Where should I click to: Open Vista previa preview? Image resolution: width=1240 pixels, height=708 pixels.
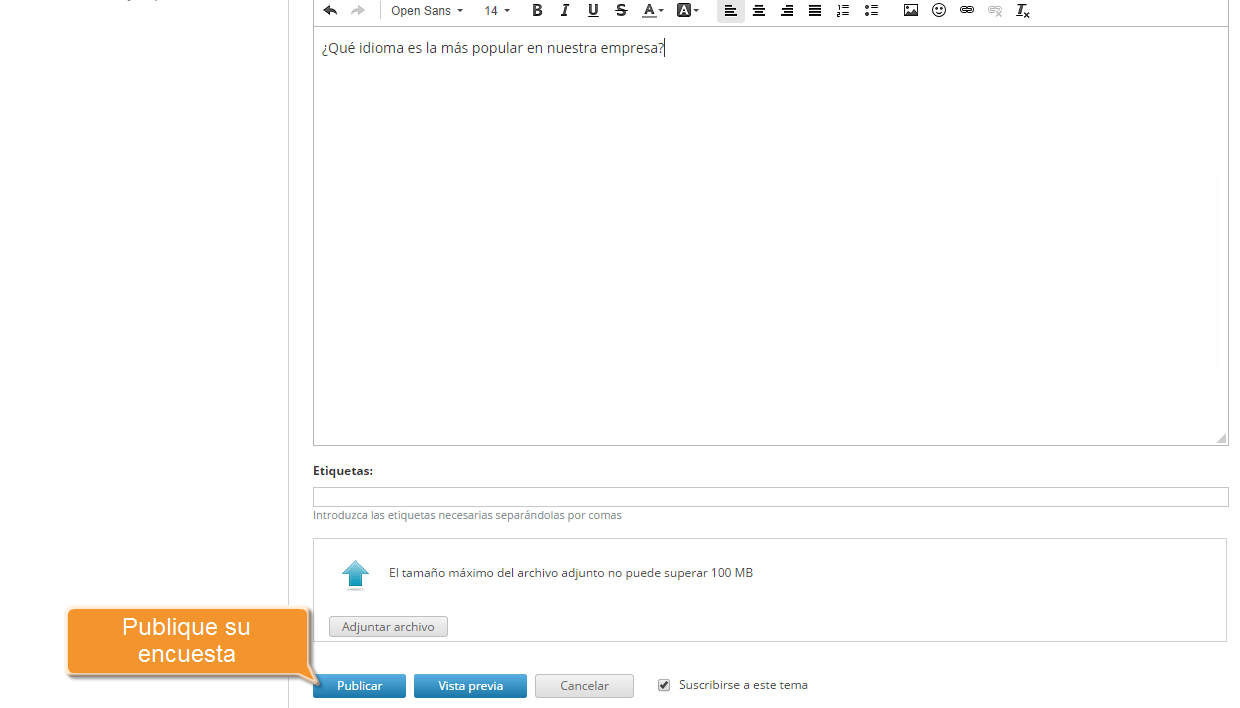click(470, 686)
